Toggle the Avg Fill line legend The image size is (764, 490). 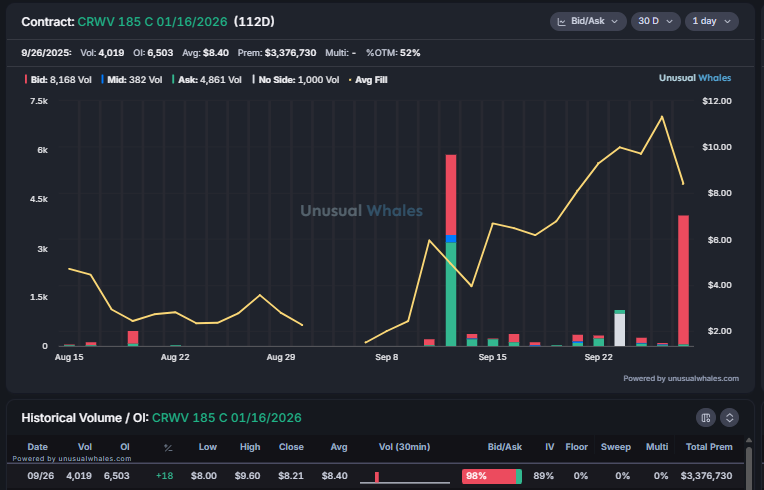368,78
